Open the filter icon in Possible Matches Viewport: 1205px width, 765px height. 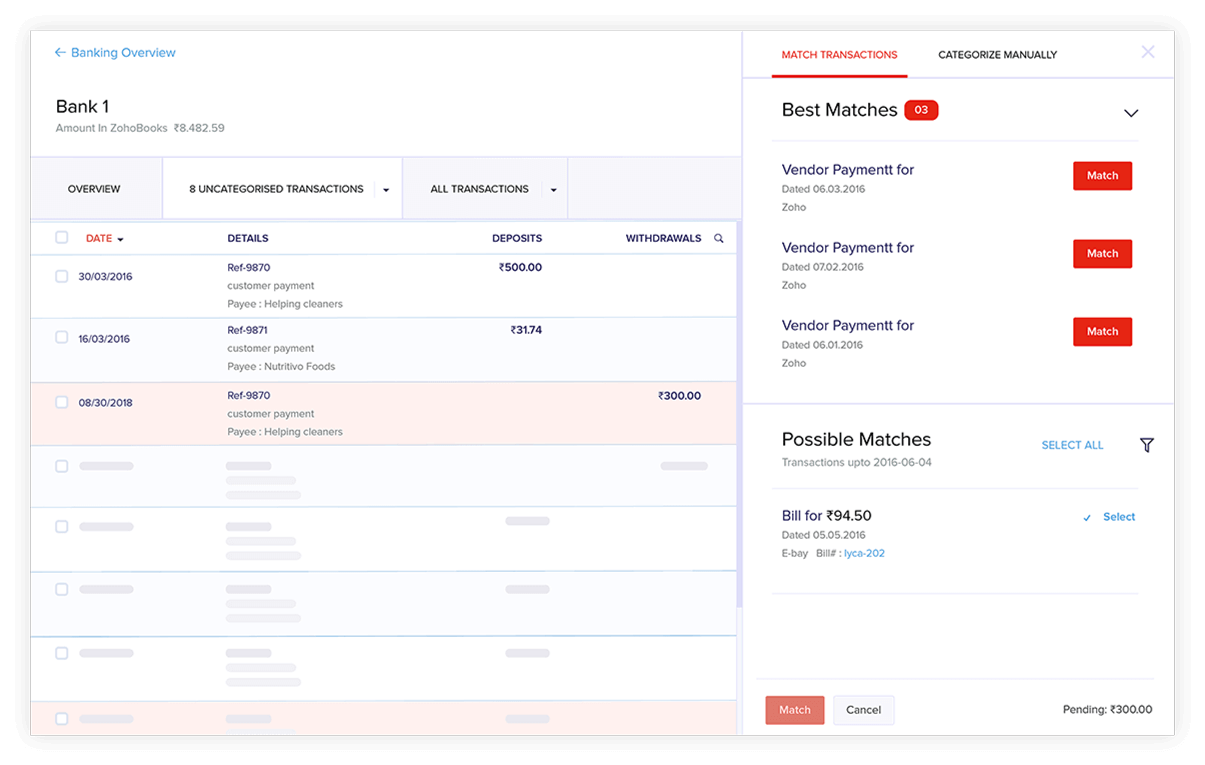tap(1146, 445)
